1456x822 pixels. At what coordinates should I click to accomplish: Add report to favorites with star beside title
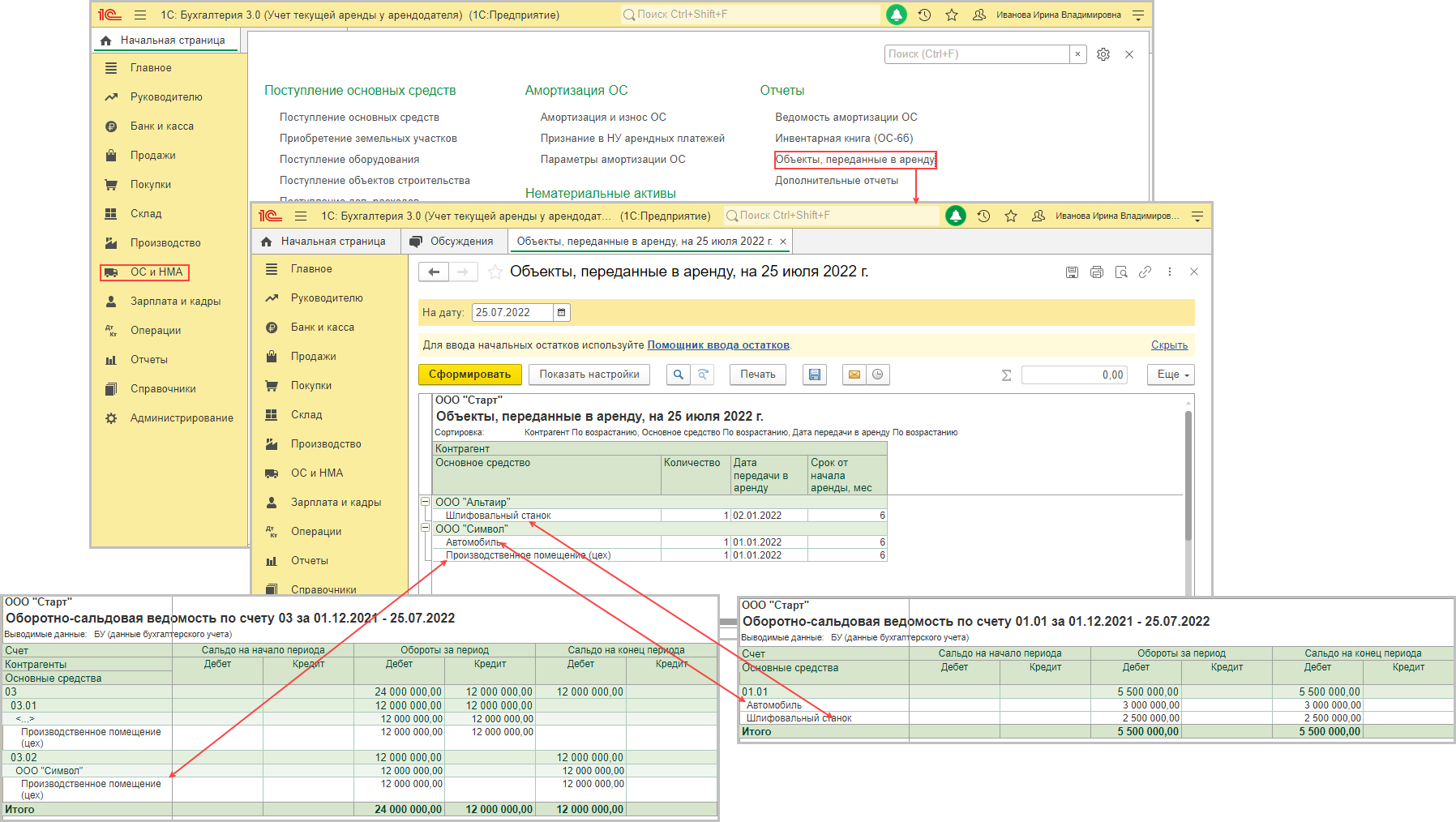[x=495, y=272]
